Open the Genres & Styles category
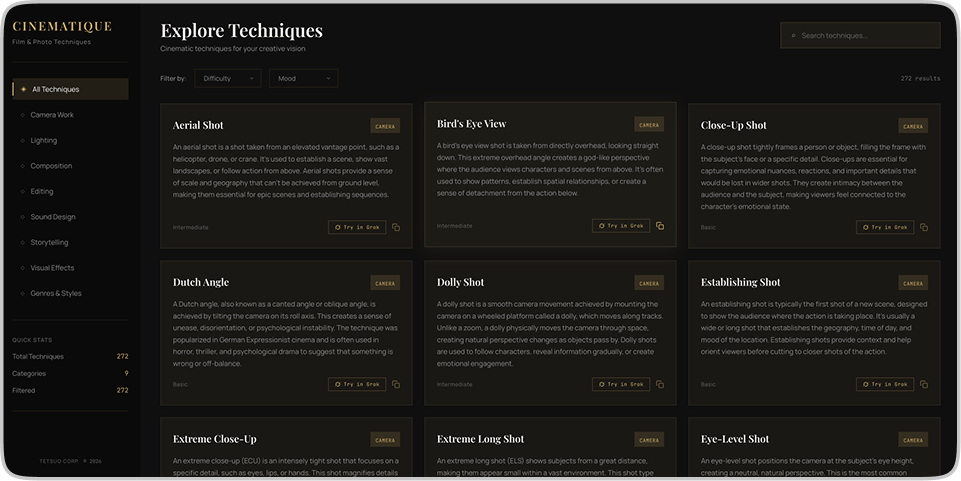Image resolution: width=961 pixels, height=481 pixels. 70,294
